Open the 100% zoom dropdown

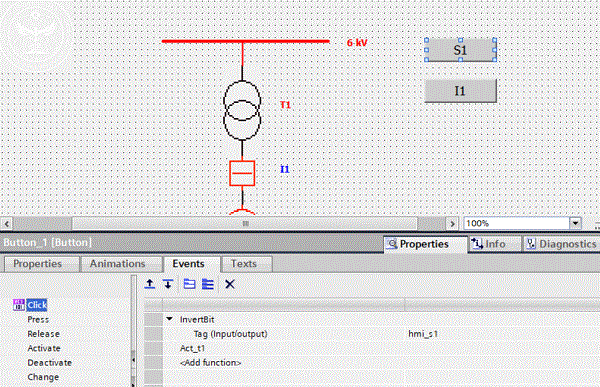tap(575, 223)
